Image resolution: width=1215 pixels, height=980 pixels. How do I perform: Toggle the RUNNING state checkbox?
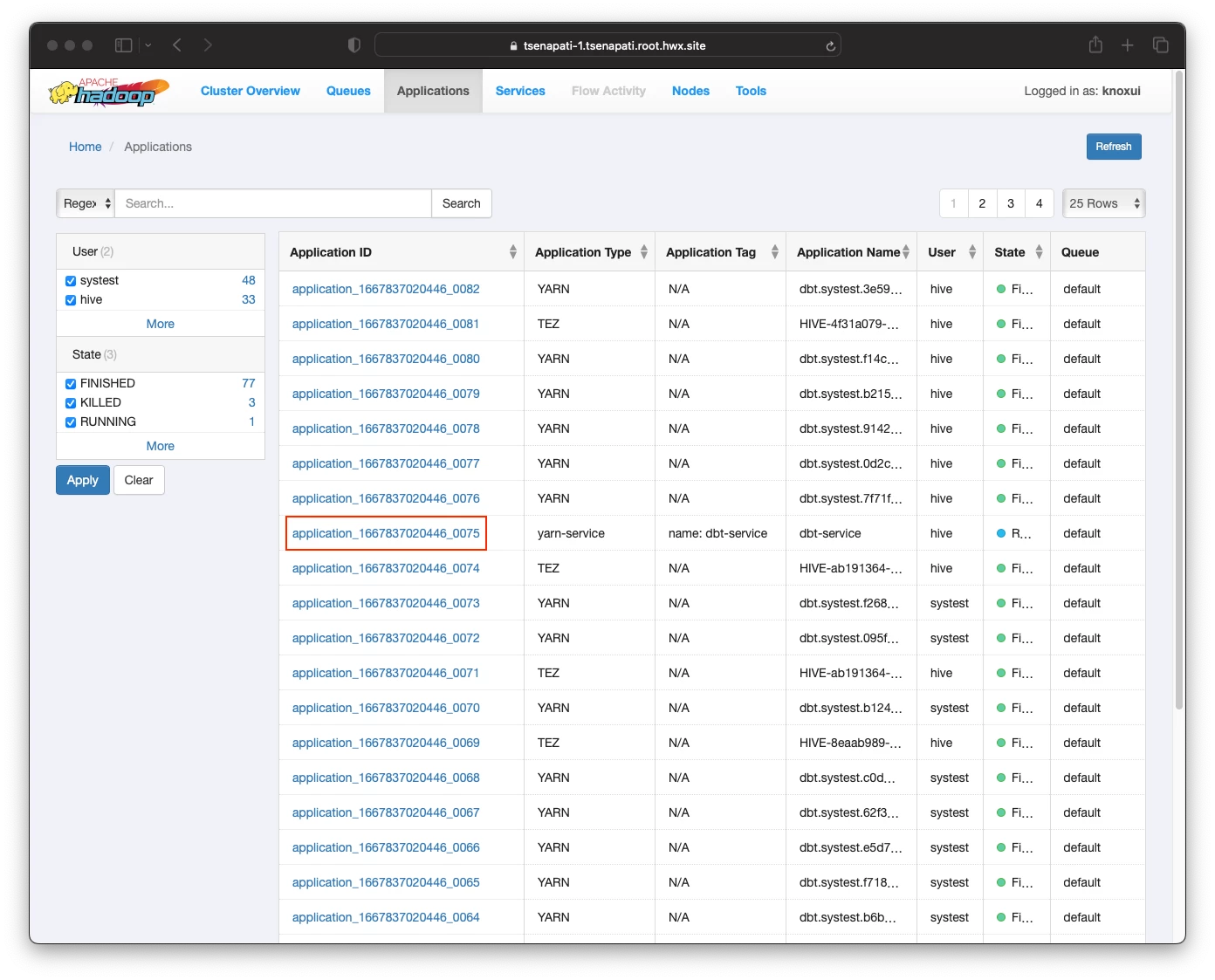(71, 422)
